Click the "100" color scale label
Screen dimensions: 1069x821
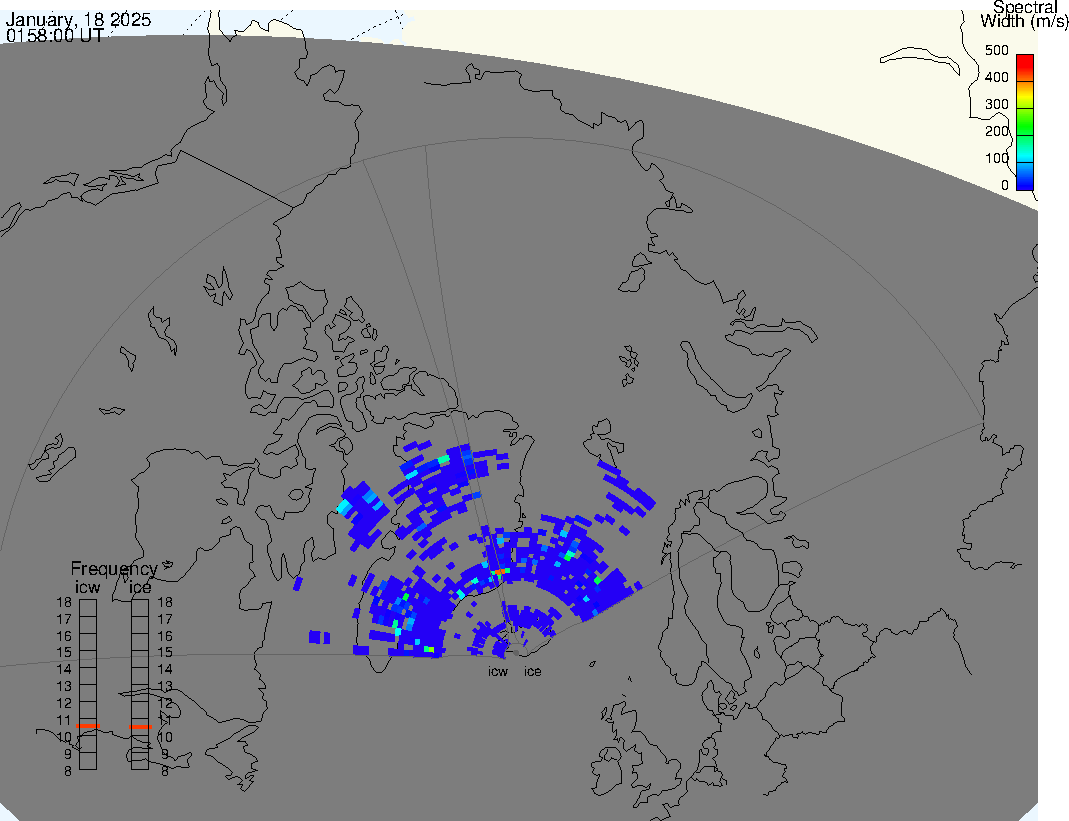[x=997, y=158]
